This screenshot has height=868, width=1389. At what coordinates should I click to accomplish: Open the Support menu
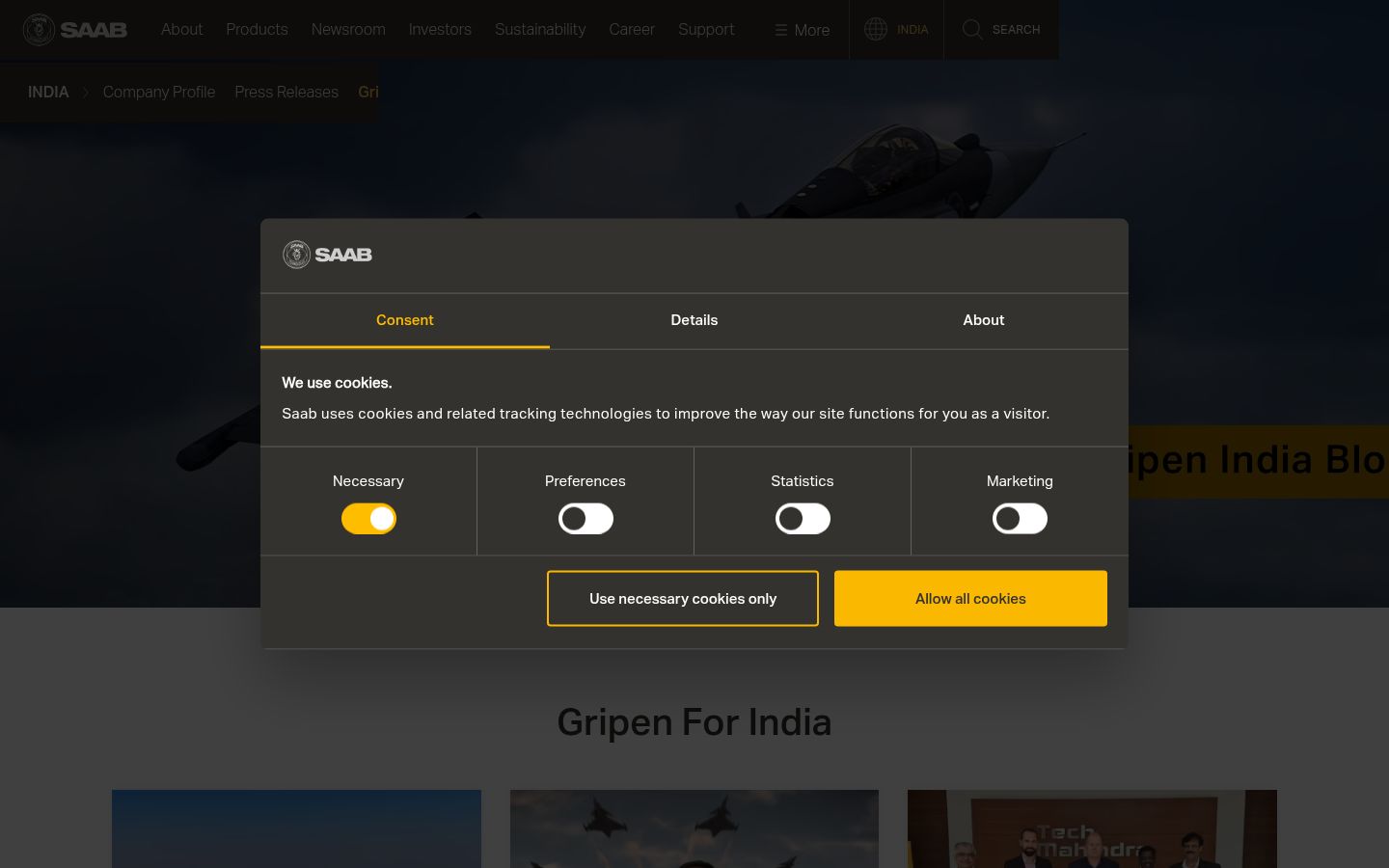706,30
